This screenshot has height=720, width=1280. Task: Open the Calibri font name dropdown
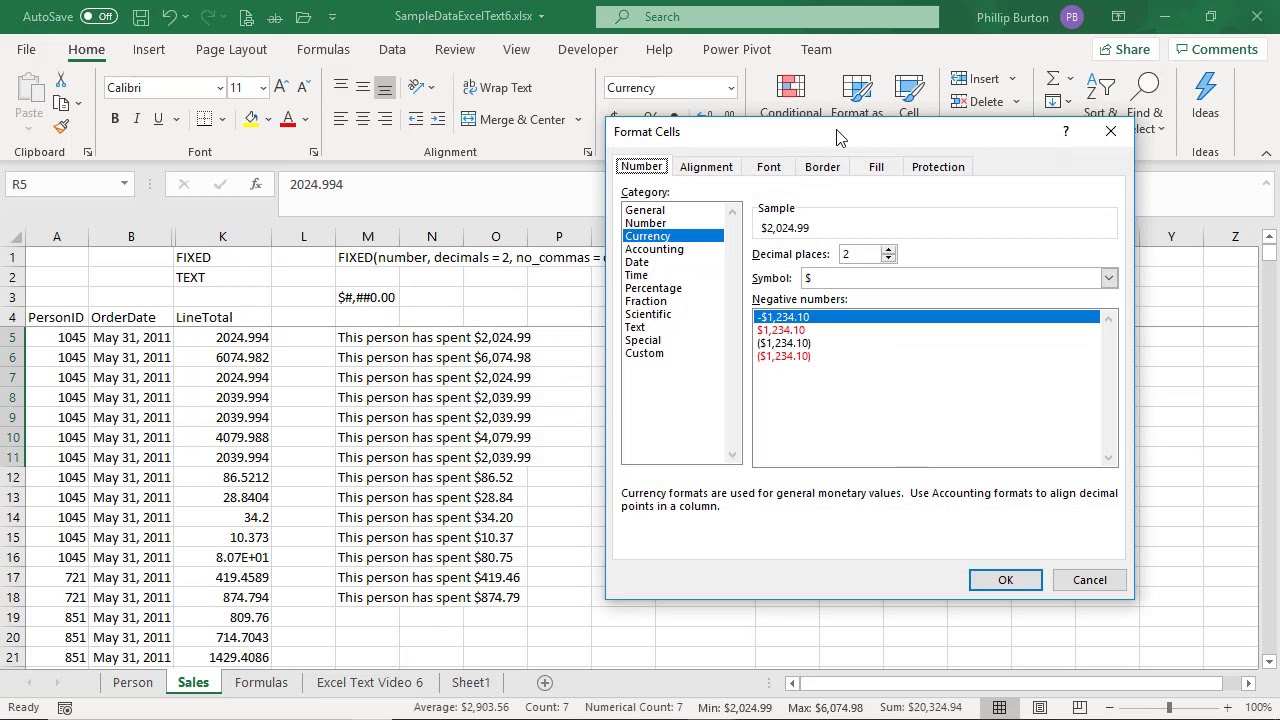(220, 88)
